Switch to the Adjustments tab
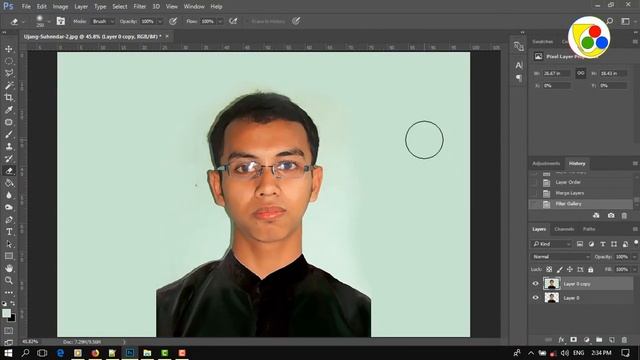The height and width of the screenshot is (360, 640). pyautogui.click(x=546, y=163)
